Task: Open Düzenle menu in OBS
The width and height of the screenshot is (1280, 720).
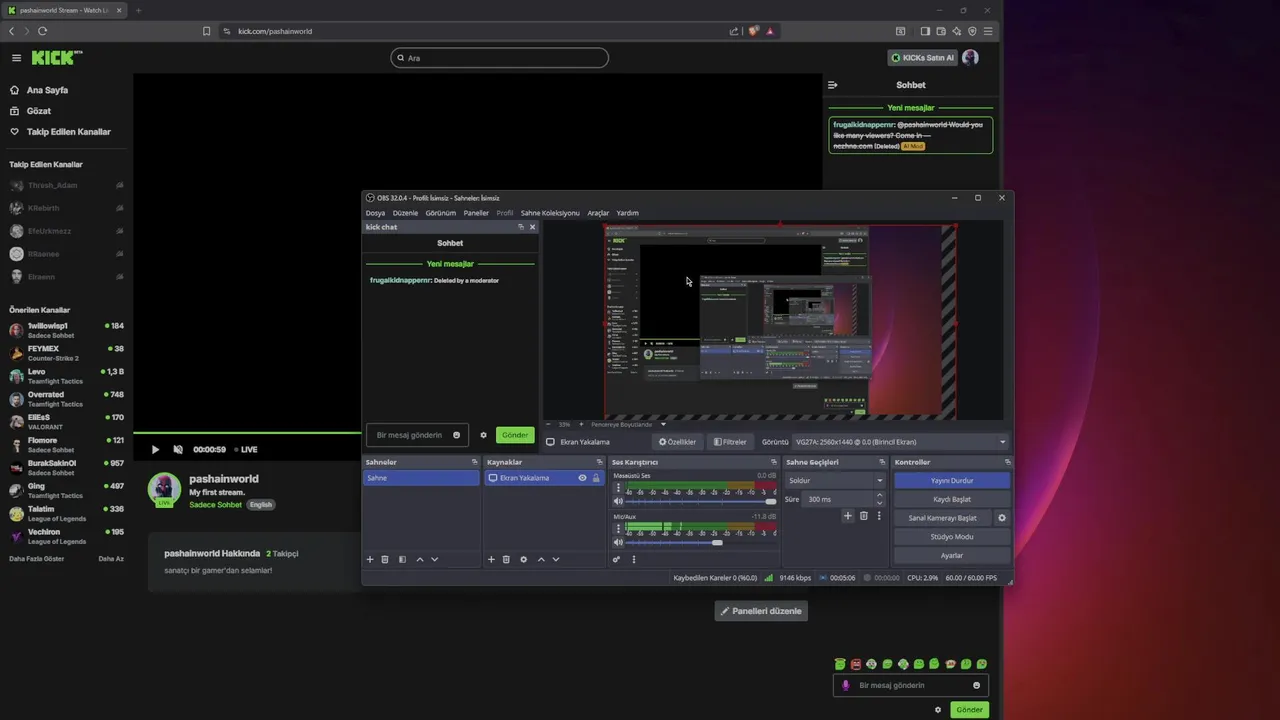Action: pyautogui.click(x=405, y=213)
